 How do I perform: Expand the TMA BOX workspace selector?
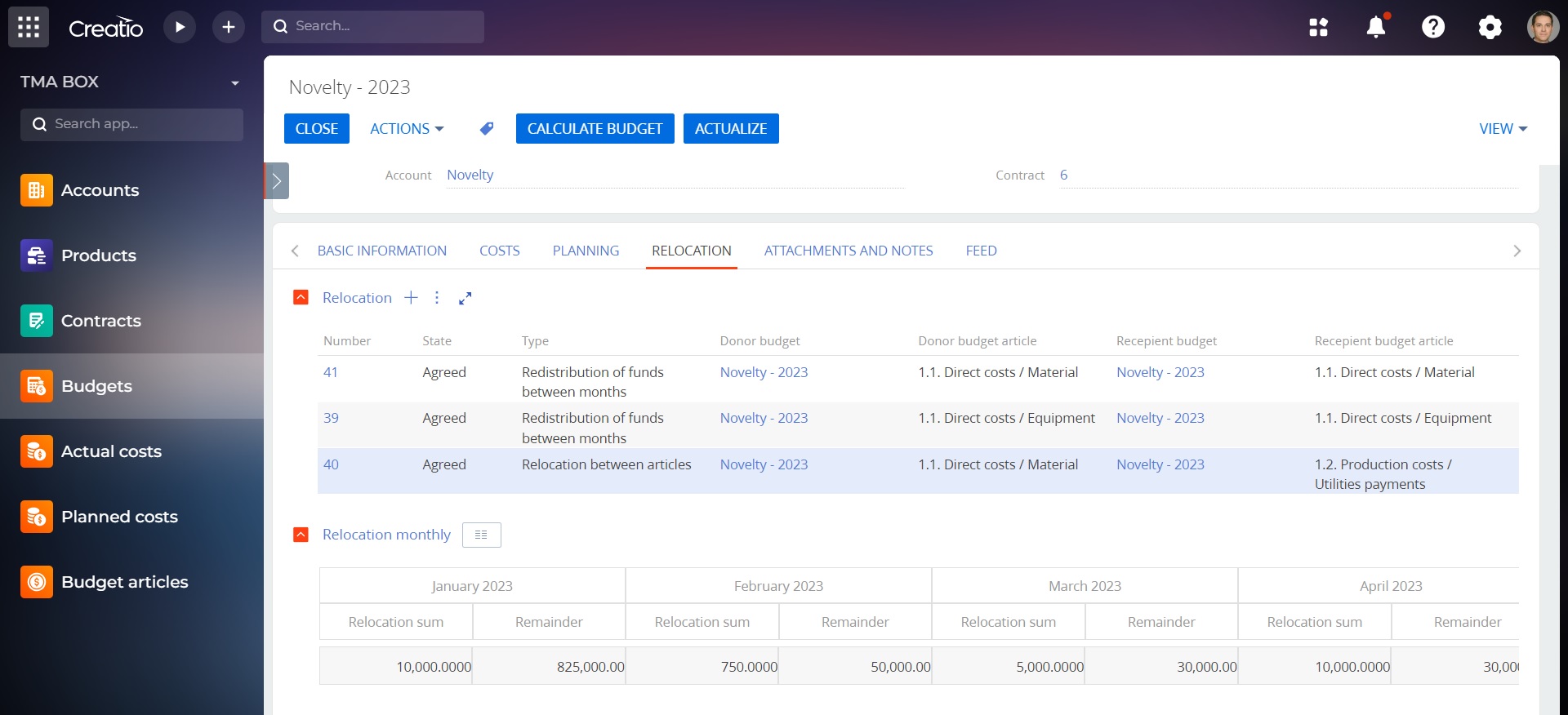[235, 82]
